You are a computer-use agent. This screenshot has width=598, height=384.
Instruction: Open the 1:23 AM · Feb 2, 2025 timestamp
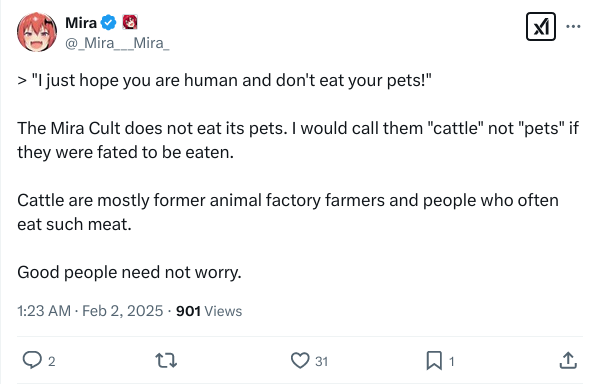click(x=90, y=311)
